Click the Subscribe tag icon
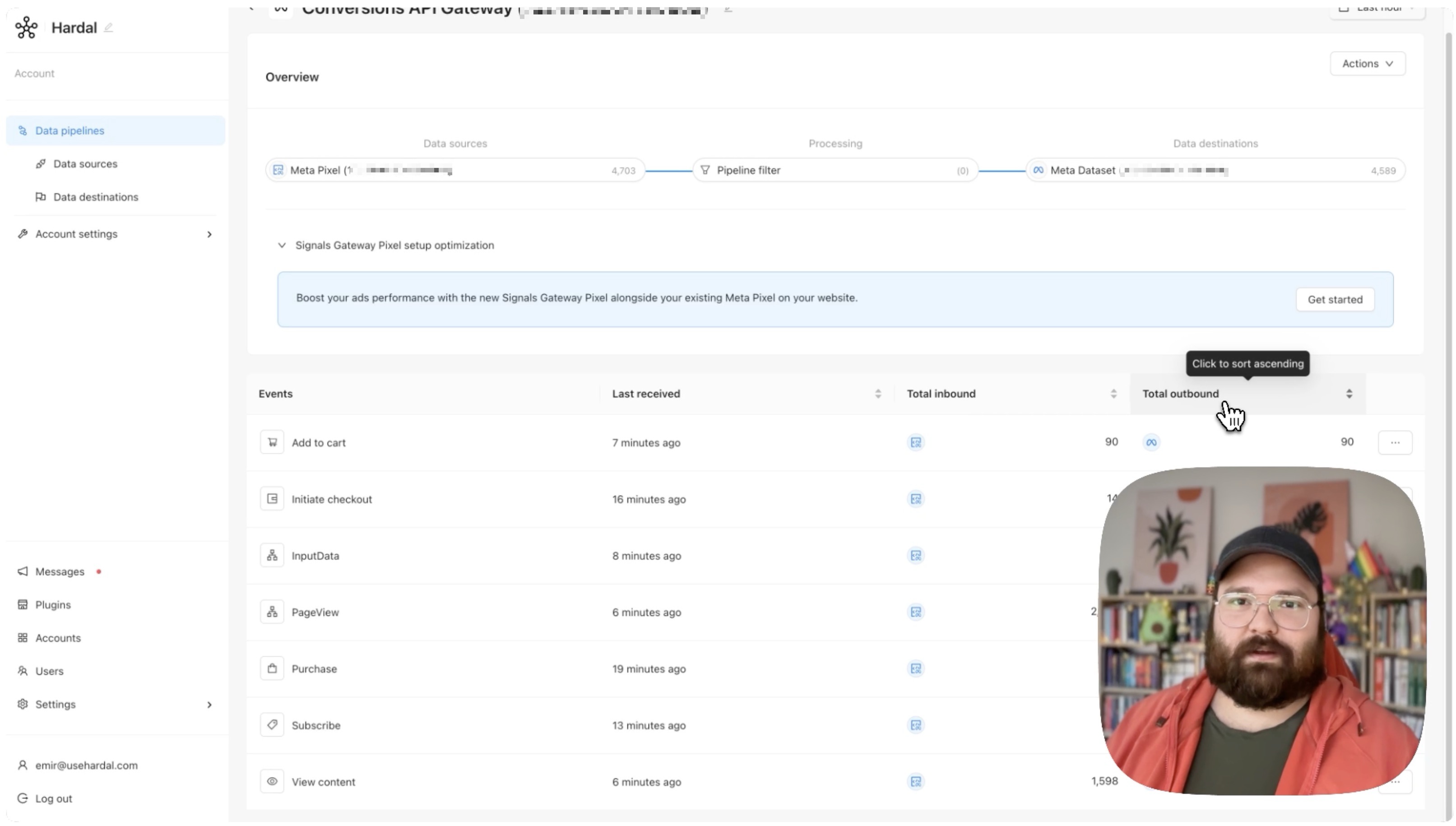Screen dimensions: 1456x826 tap(272, 725)
